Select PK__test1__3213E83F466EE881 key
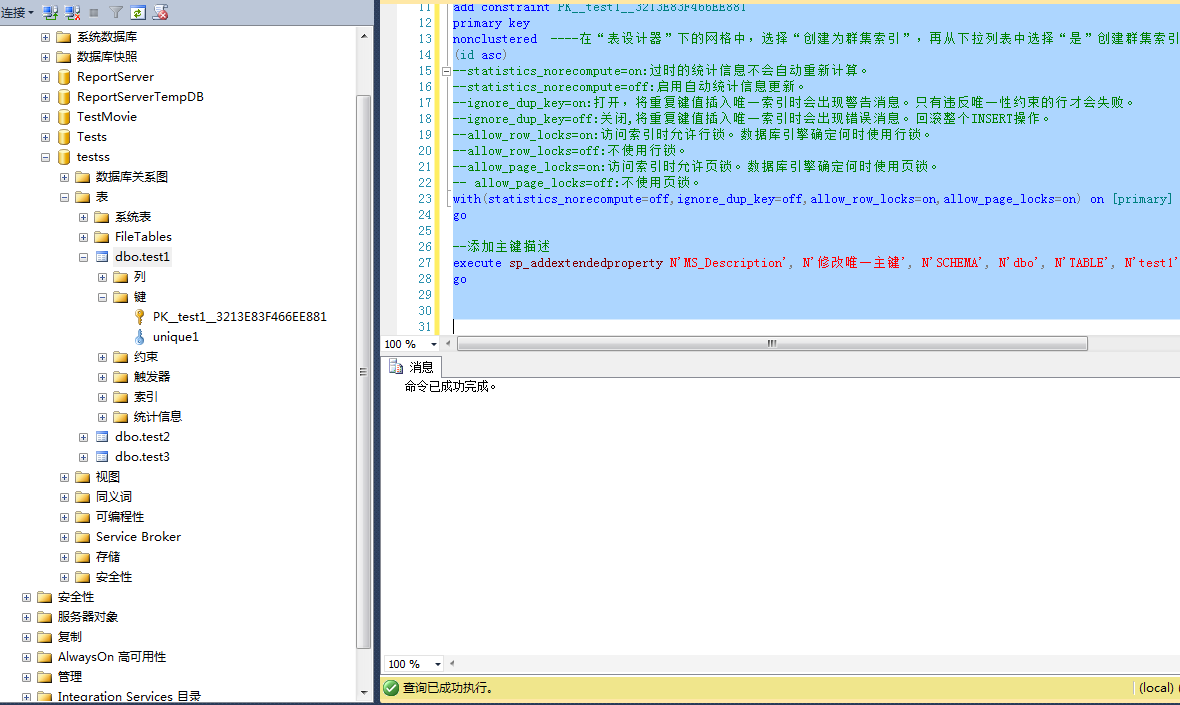Image resolution: width=1180 pixels, height=705 pixels. [x=239, y=317]
